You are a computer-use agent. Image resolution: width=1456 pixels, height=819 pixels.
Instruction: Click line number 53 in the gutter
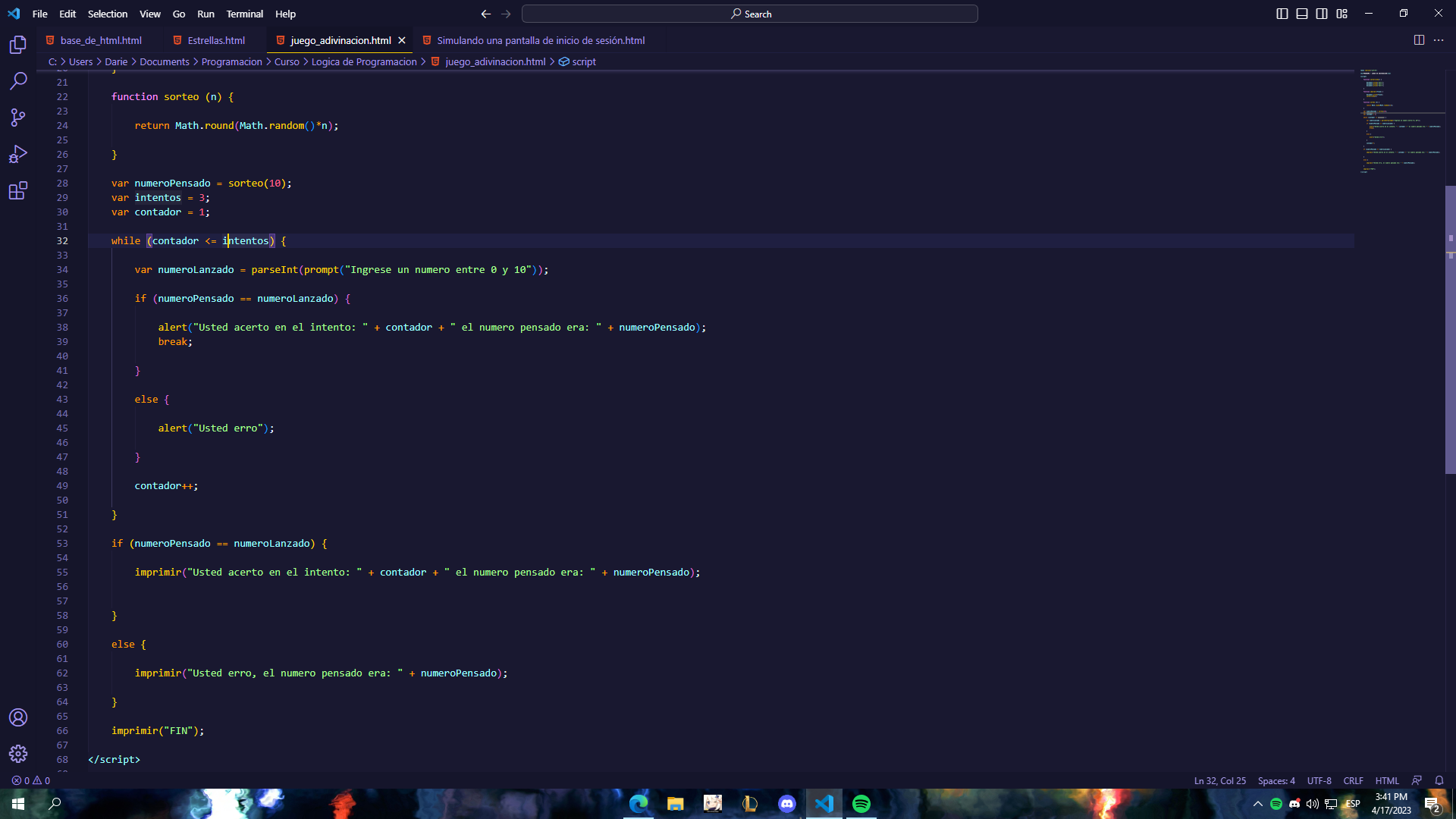(x=62, y=543)
